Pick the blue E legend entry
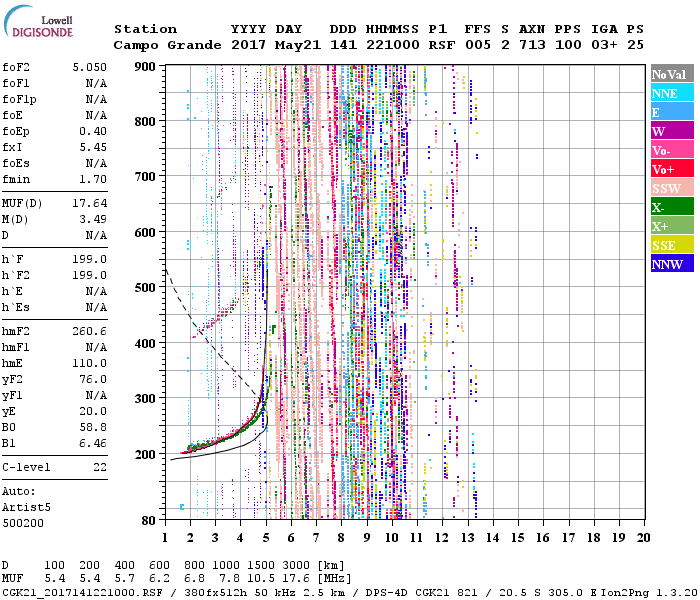Image resolution: width=700 pixels, height=600 pixels. tap(671, 112)
